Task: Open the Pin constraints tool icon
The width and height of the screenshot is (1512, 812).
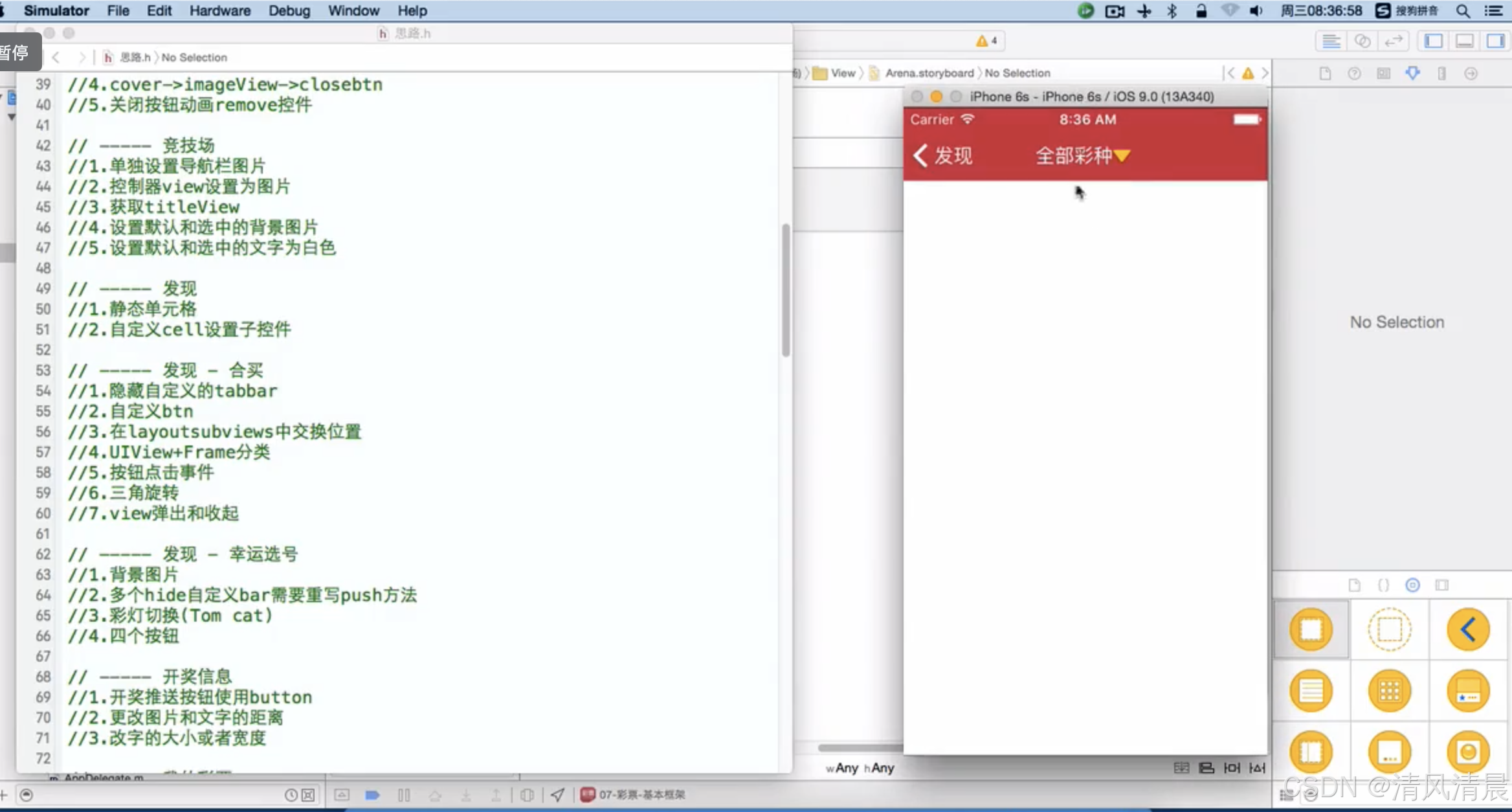Action: click(1232, 768)
